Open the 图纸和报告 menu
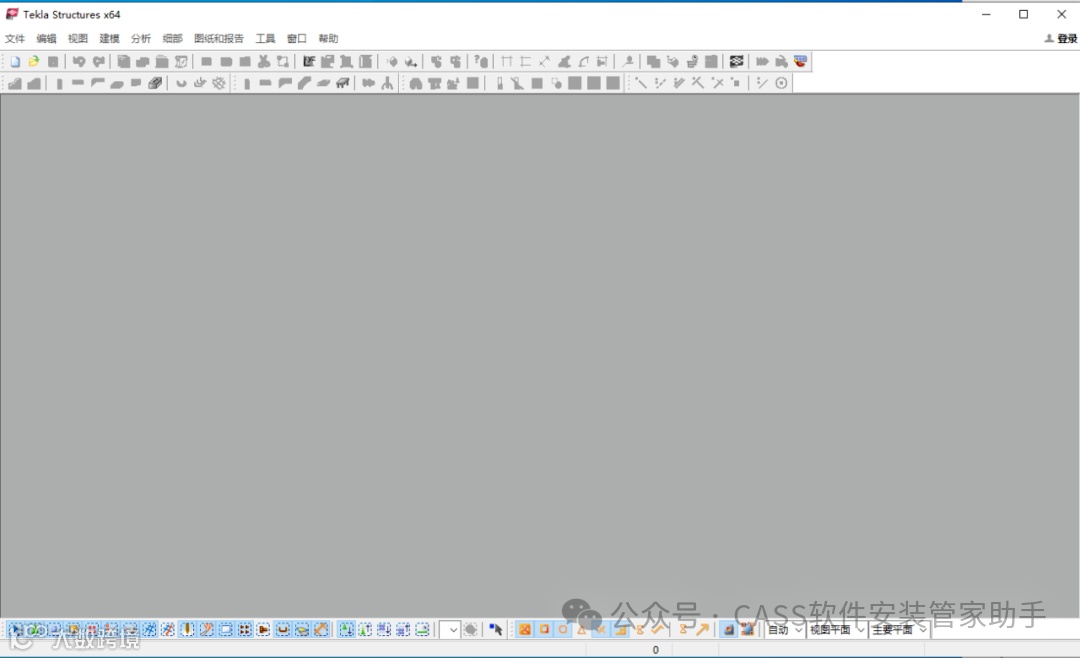This screenshot has width=1080, height=658. click(x=219, y=39)
